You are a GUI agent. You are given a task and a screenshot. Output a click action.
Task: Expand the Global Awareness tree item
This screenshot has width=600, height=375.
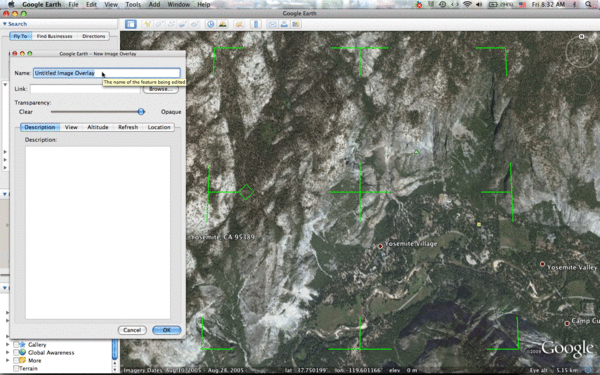click(x=7, y=352)
